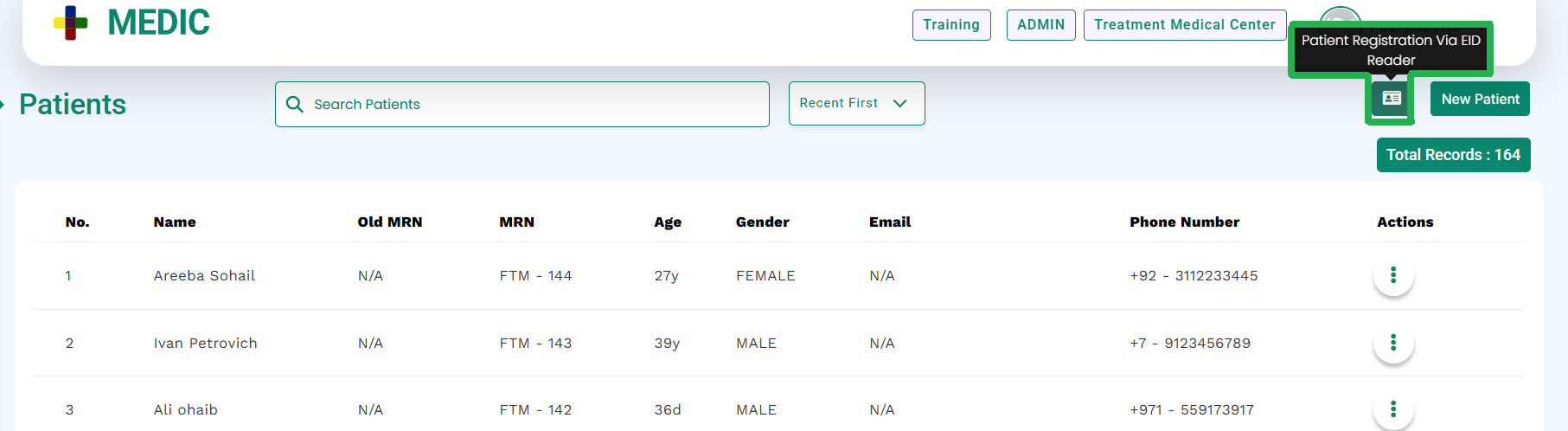Click MRN FTM - 144
The width and height of the screenshot is (1568, 431).
(535, 275)
